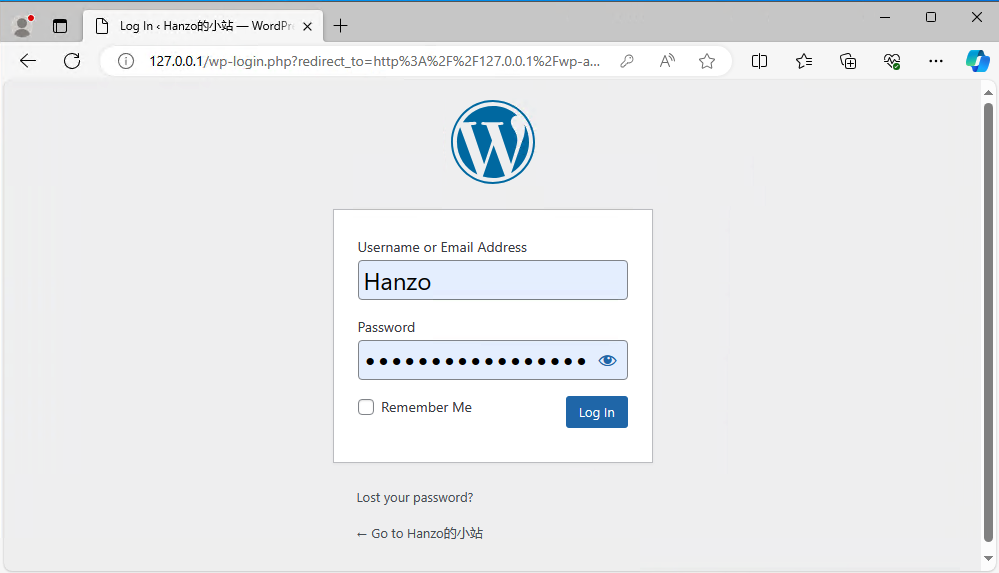Minimize the browser window

point(885,17)
